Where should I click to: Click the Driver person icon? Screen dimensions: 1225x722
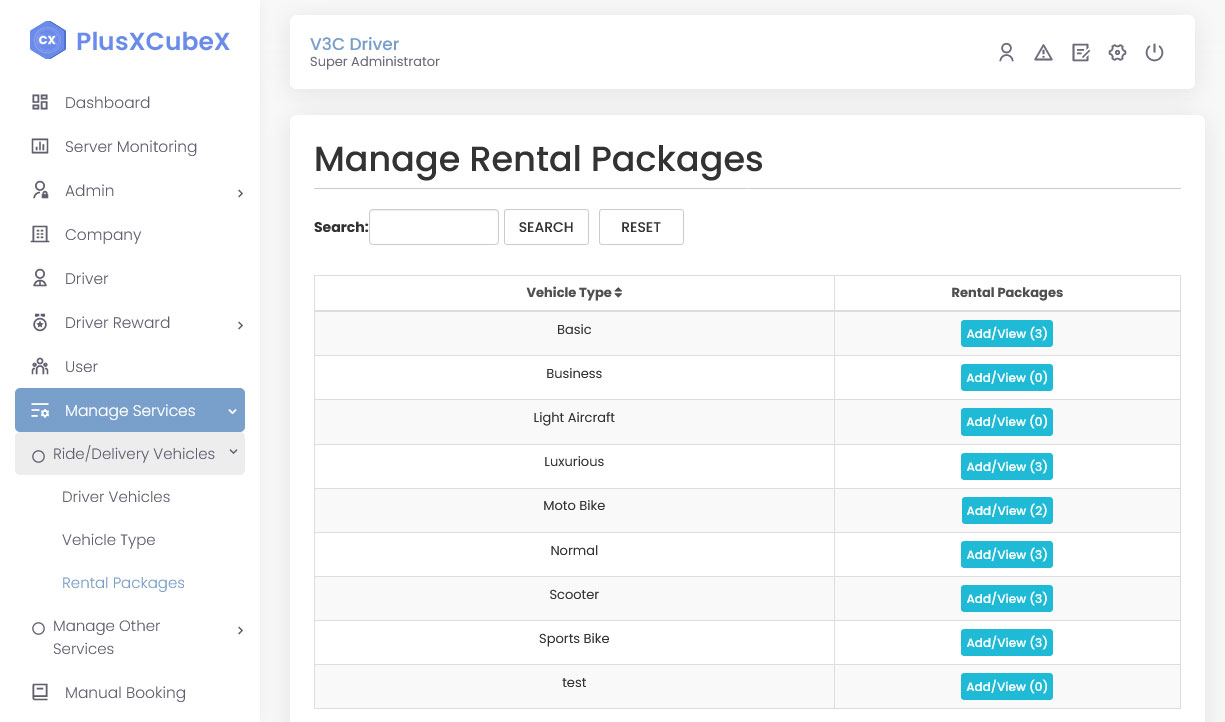tap(40, 278)
